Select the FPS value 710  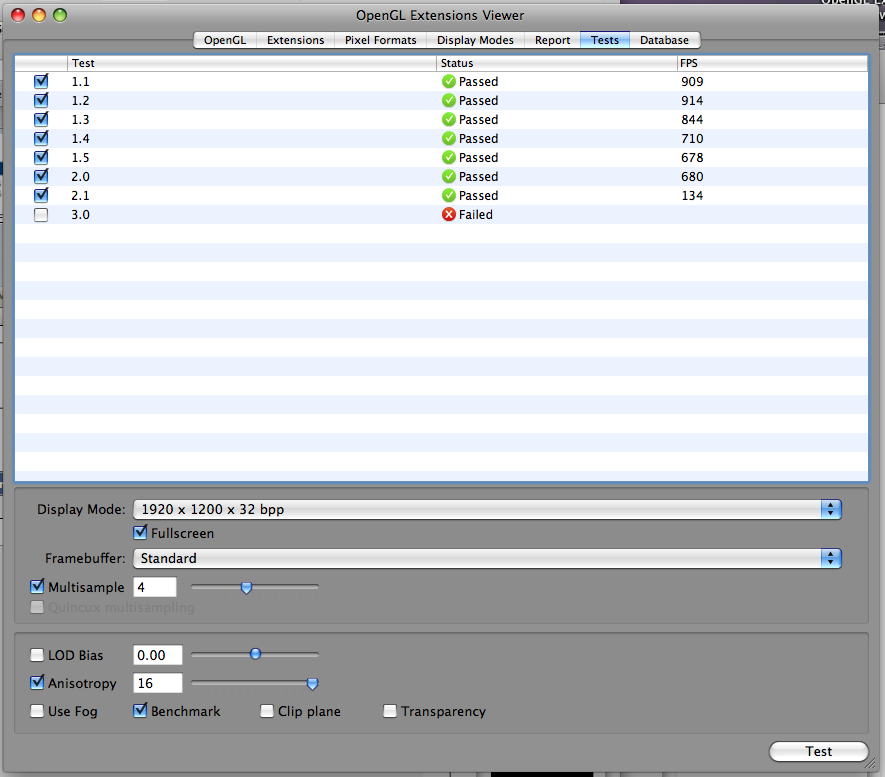pos(692,138)
